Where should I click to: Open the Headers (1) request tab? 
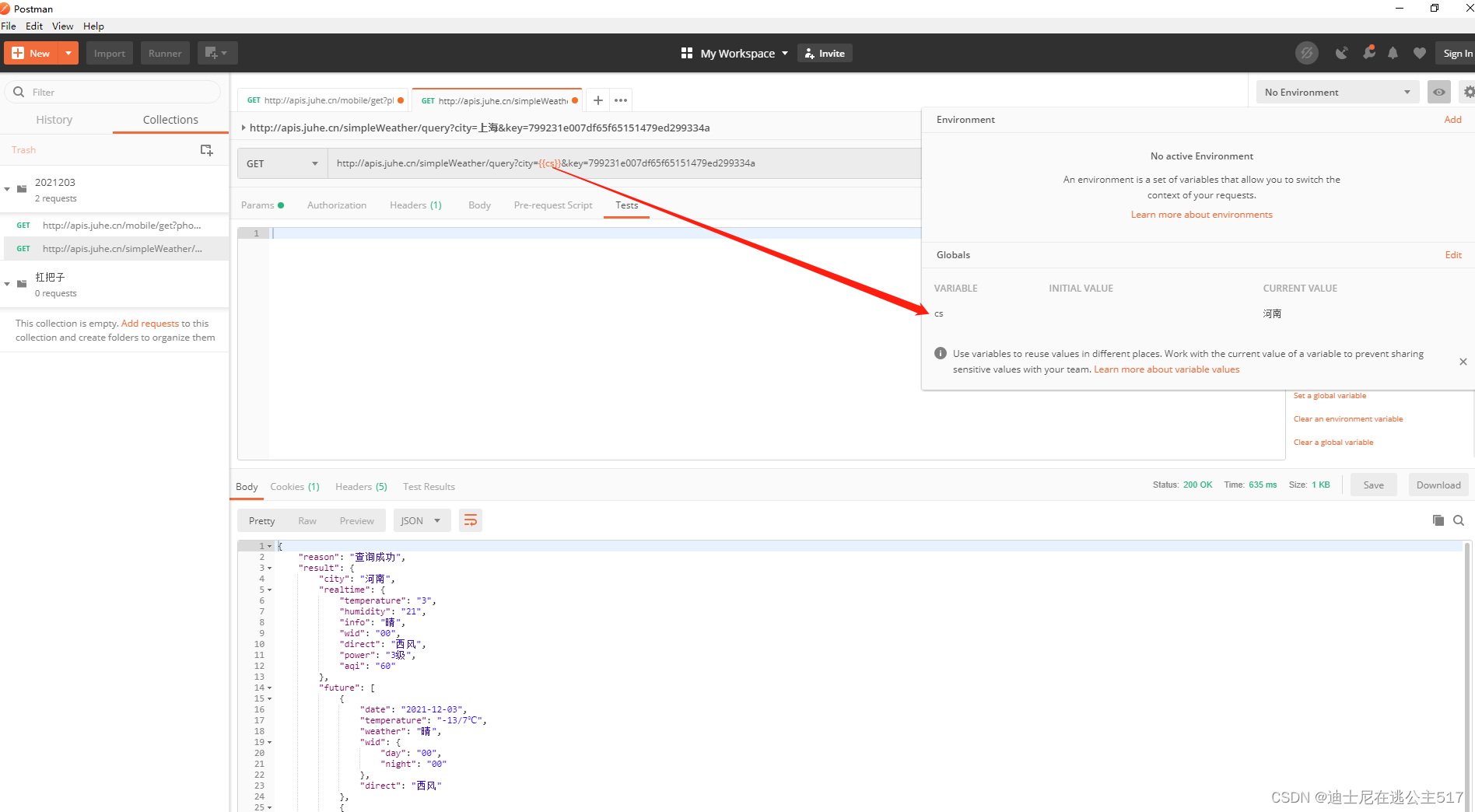(415, 205)
